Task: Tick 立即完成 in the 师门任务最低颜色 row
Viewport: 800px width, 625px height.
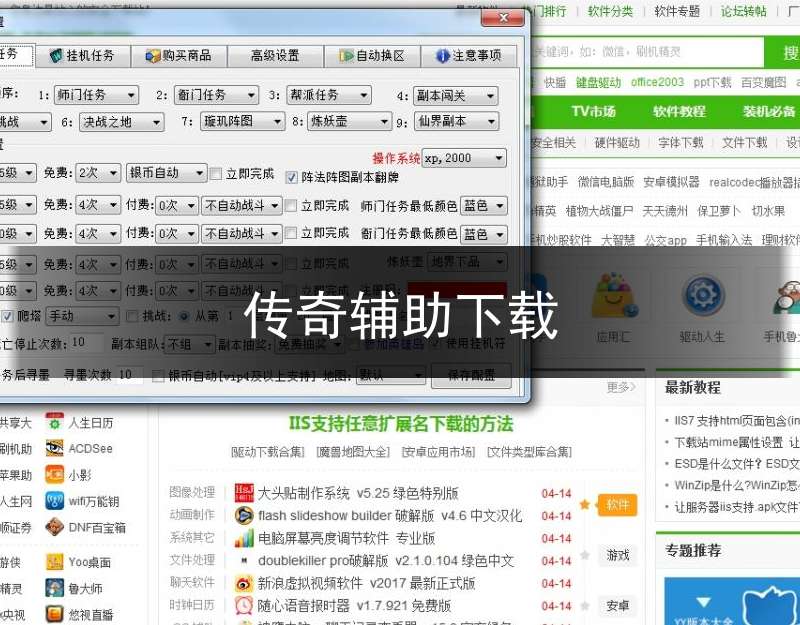Action: (291, 206)
